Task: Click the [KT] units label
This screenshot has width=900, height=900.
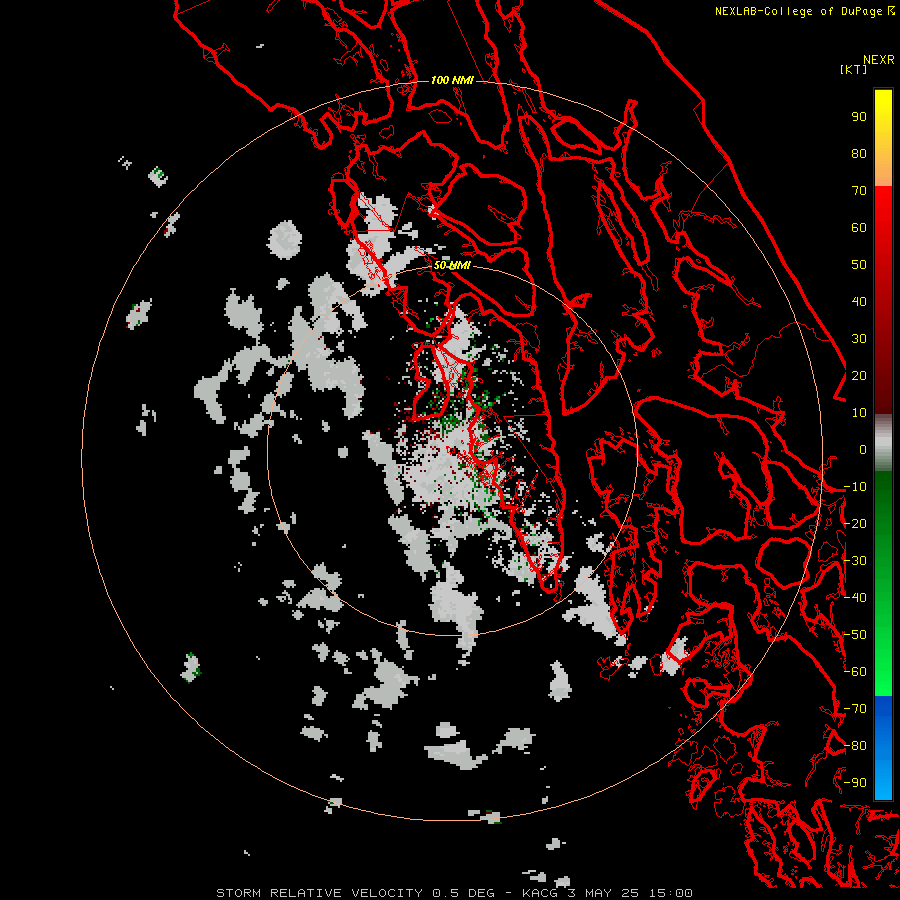Action: coord(854,69)
